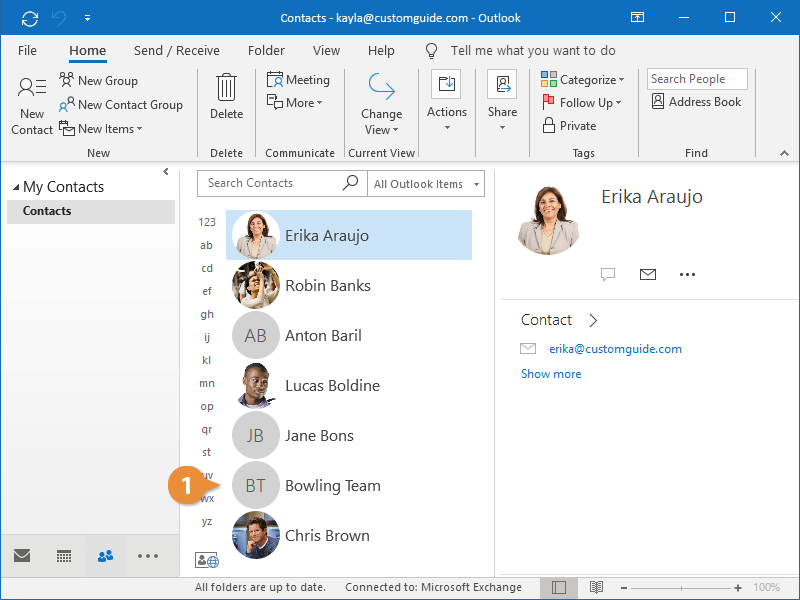Viewport: 800px width, 600px height.
Task: Toggle the Private lock option
Action: [569, 126]
